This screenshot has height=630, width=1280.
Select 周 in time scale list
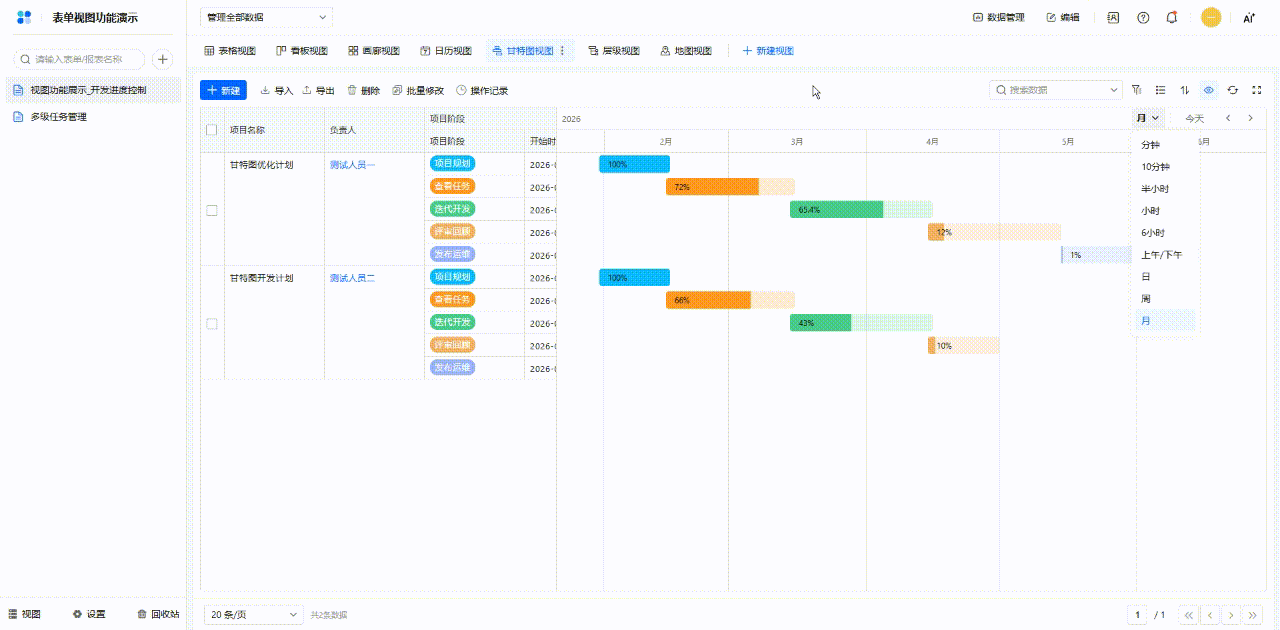pos(1164,299)
